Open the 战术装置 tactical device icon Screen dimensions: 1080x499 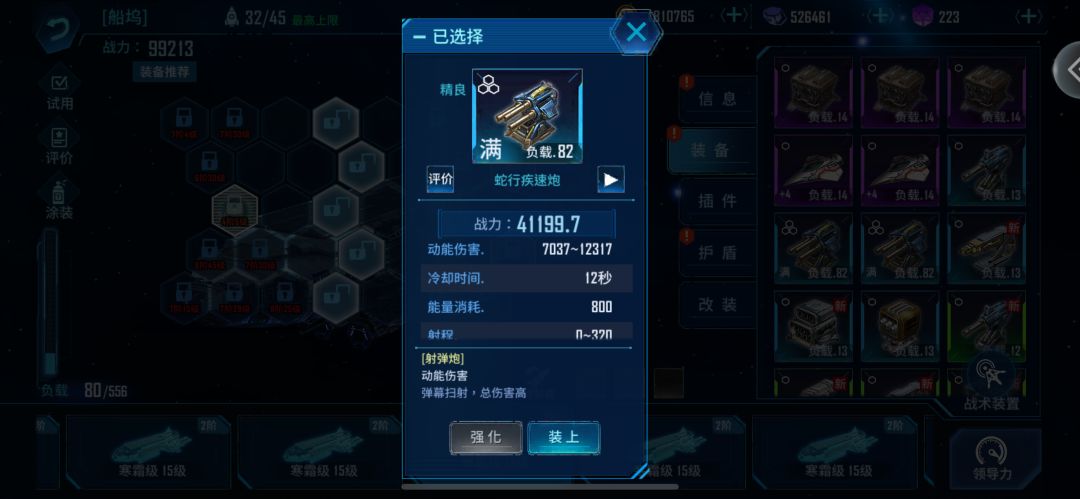[x=990, y=383]
